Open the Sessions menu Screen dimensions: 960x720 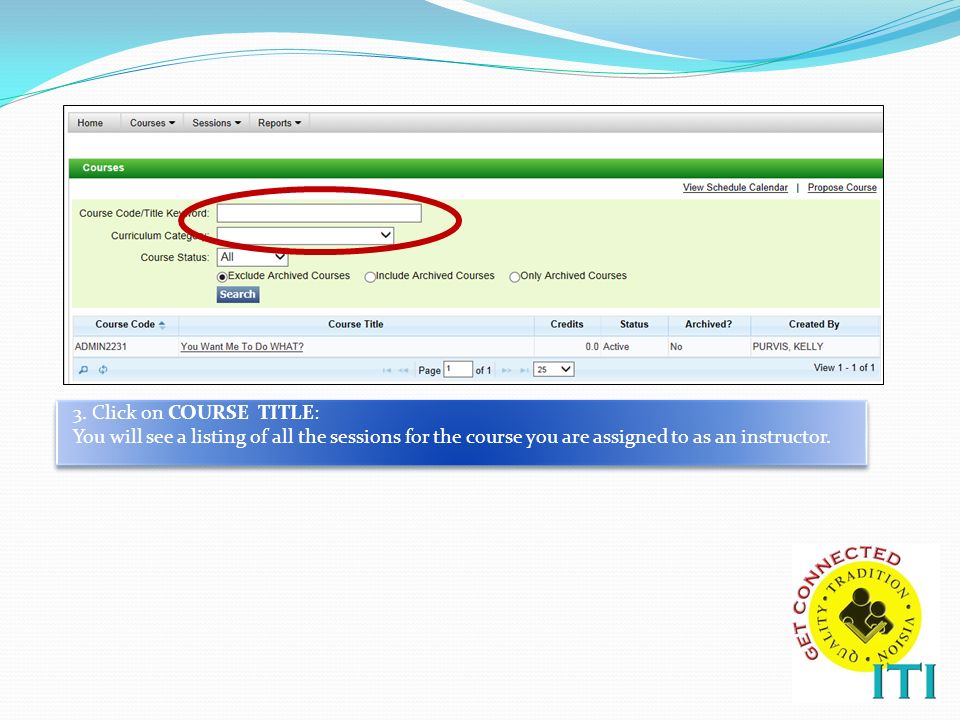tap(216, 122)
